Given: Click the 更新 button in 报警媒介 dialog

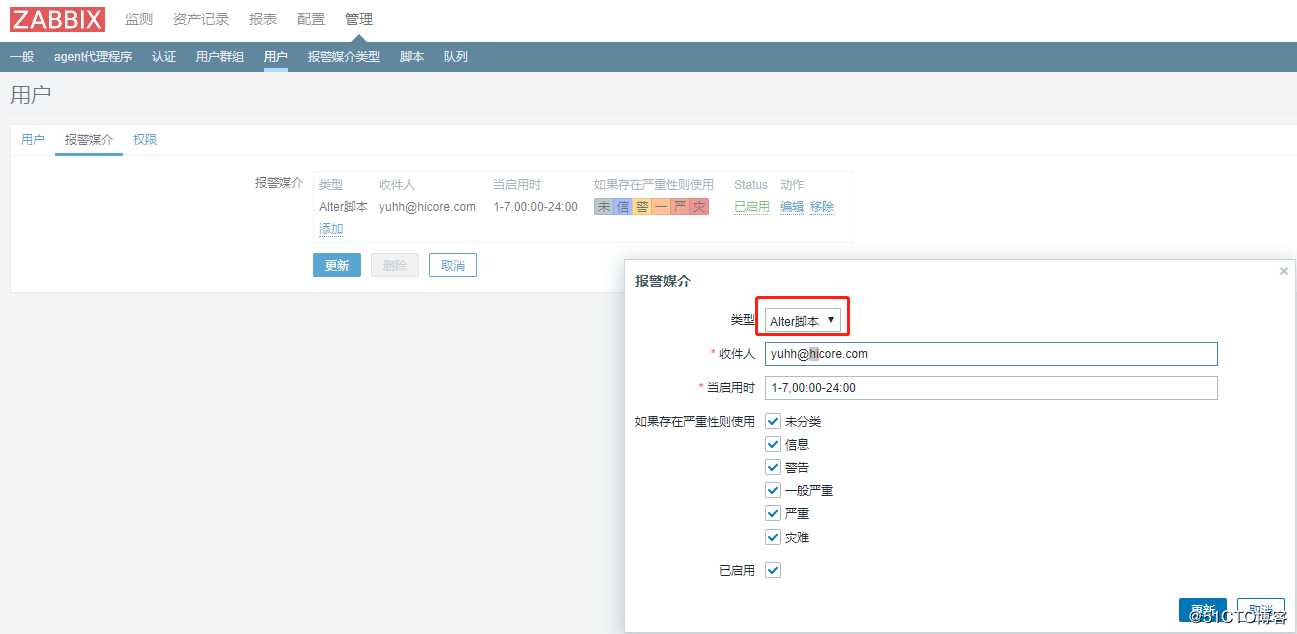Looking at the screenshot, I should point(1203,610).
